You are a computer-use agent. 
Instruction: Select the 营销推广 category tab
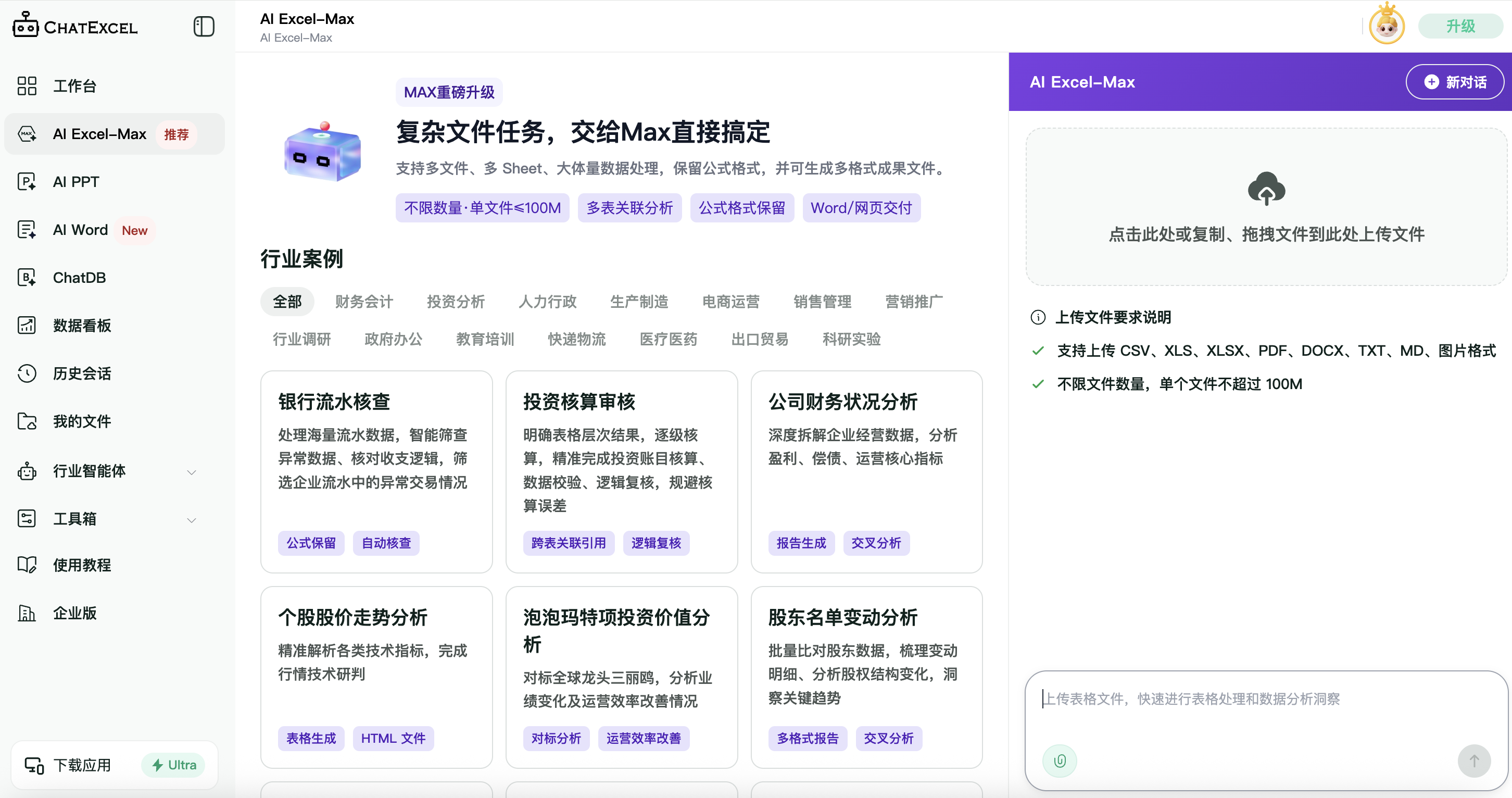point(914,301)
